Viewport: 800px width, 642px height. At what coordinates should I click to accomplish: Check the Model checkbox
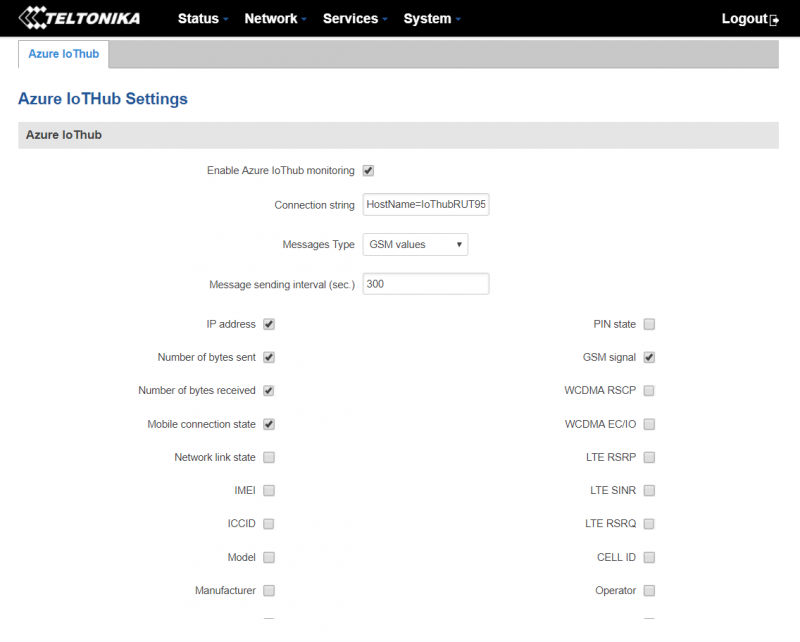pyautogui.click(x=269, y=557)
